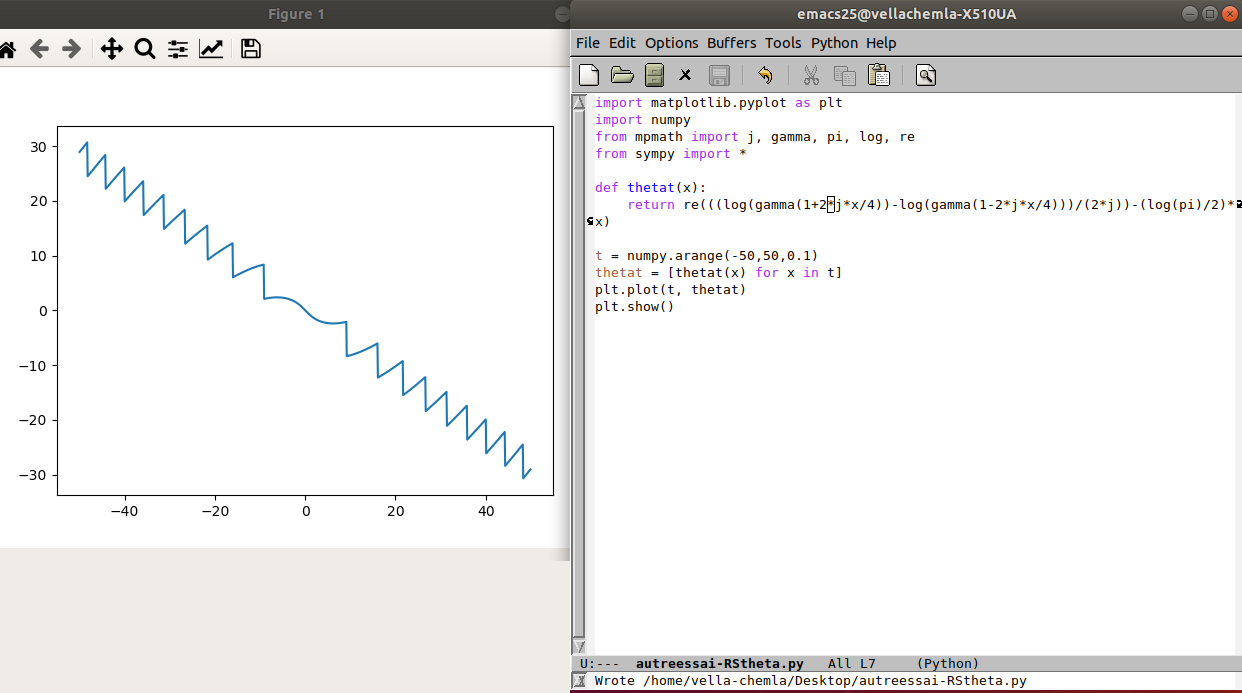This screenshot has height=693, width=1242.
Task: Go back to previous plot view
Action: tap(39, 49)
